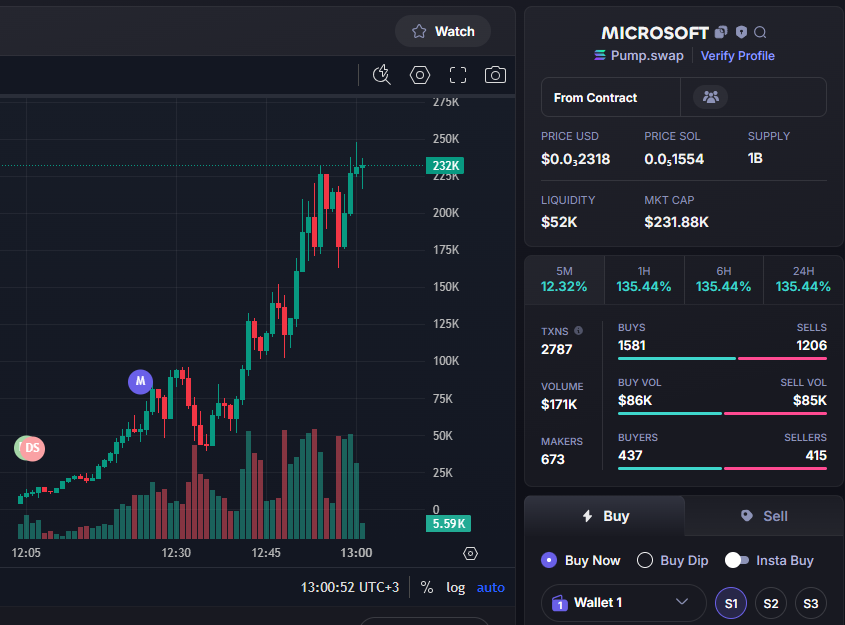Click the PRICE SOL value 0.0₅1554
The width and height of the screenshot is (845, 625).
point(674,159)
